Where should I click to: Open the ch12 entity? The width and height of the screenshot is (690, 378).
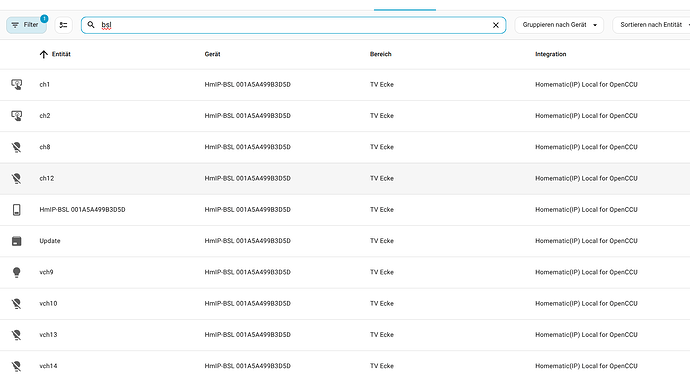(x=47, y=178)
